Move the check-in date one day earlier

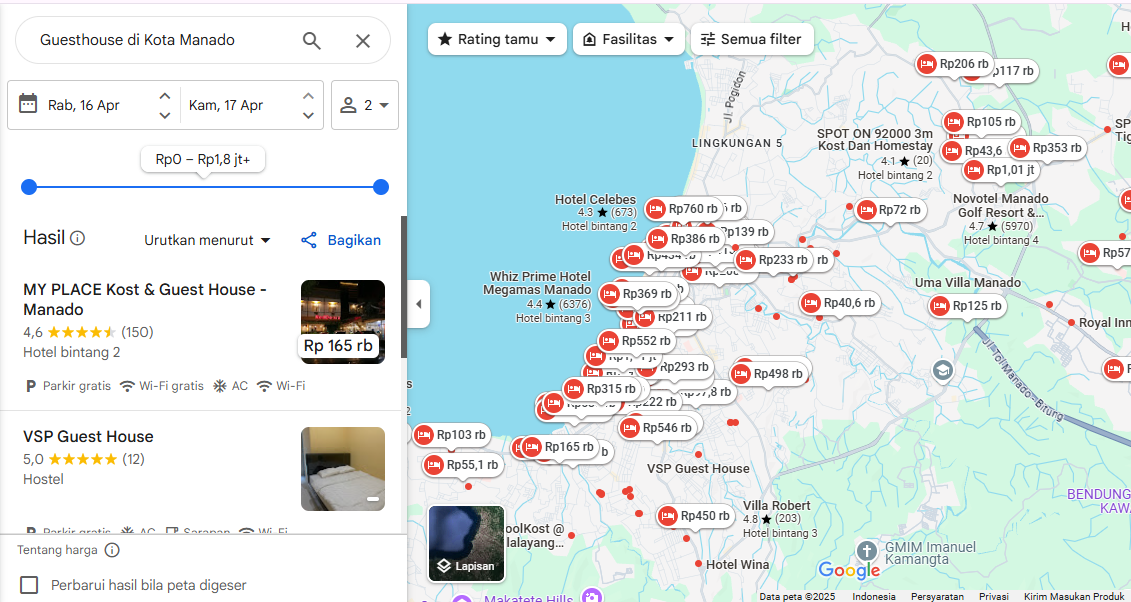pos(164,115)
